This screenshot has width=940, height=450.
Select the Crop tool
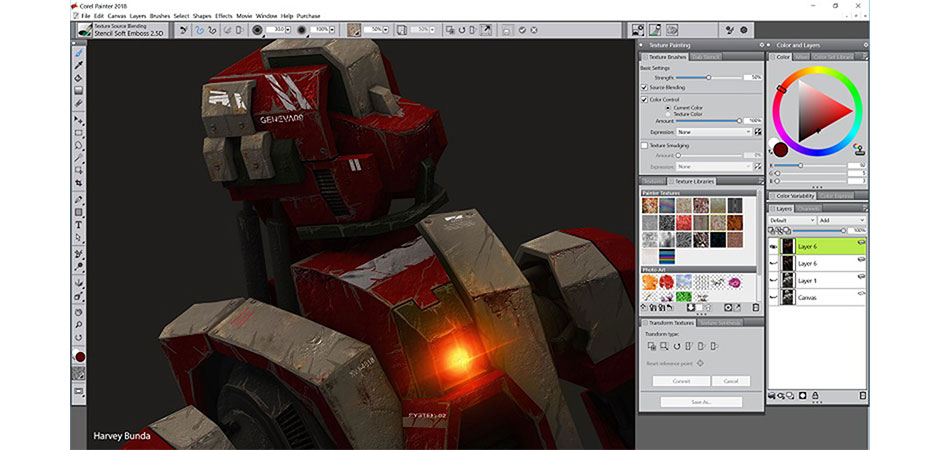coord(79,183)
